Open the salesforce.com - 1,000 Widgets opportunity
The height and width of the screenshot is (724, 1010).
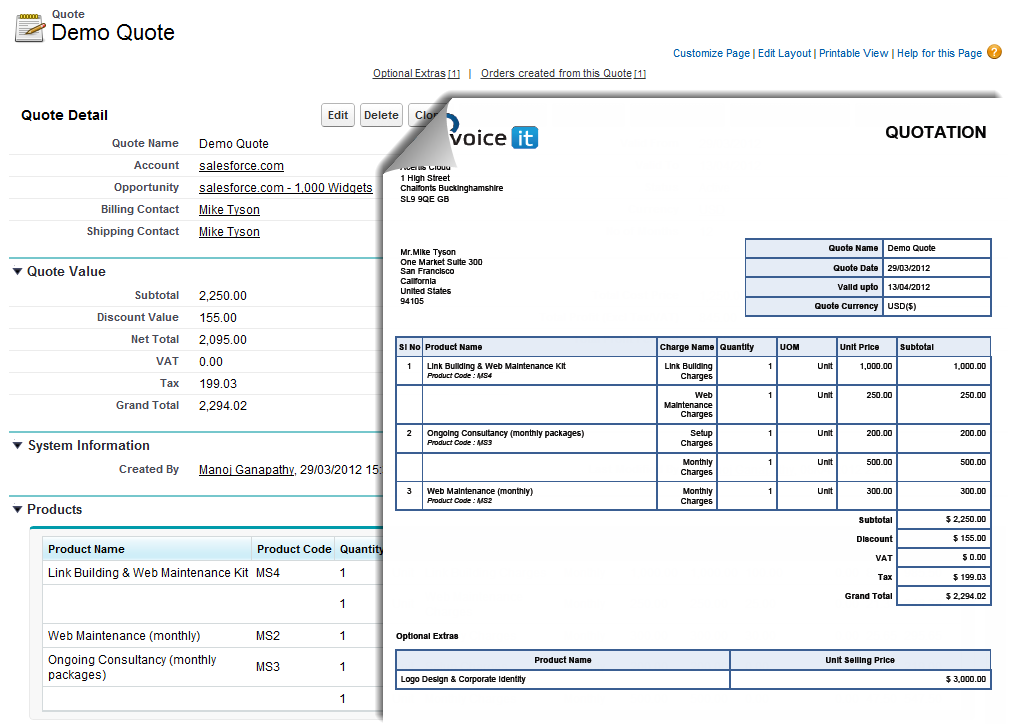tap(285, 187)
